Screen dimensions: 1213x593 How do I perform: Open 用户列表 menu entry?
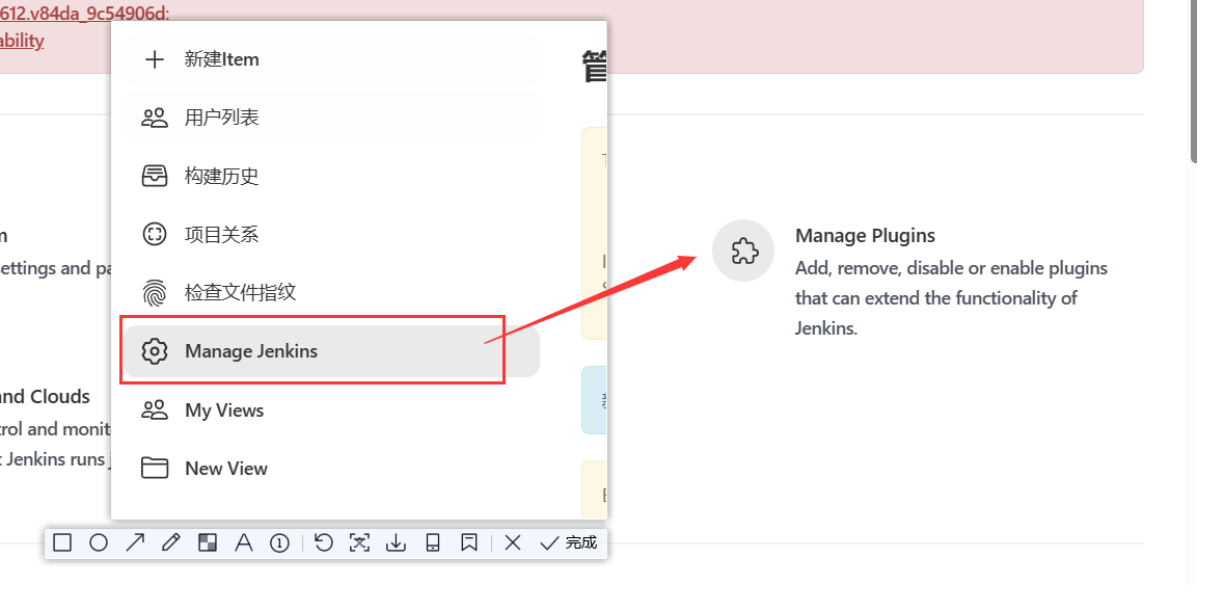click(x=332, y=117)
